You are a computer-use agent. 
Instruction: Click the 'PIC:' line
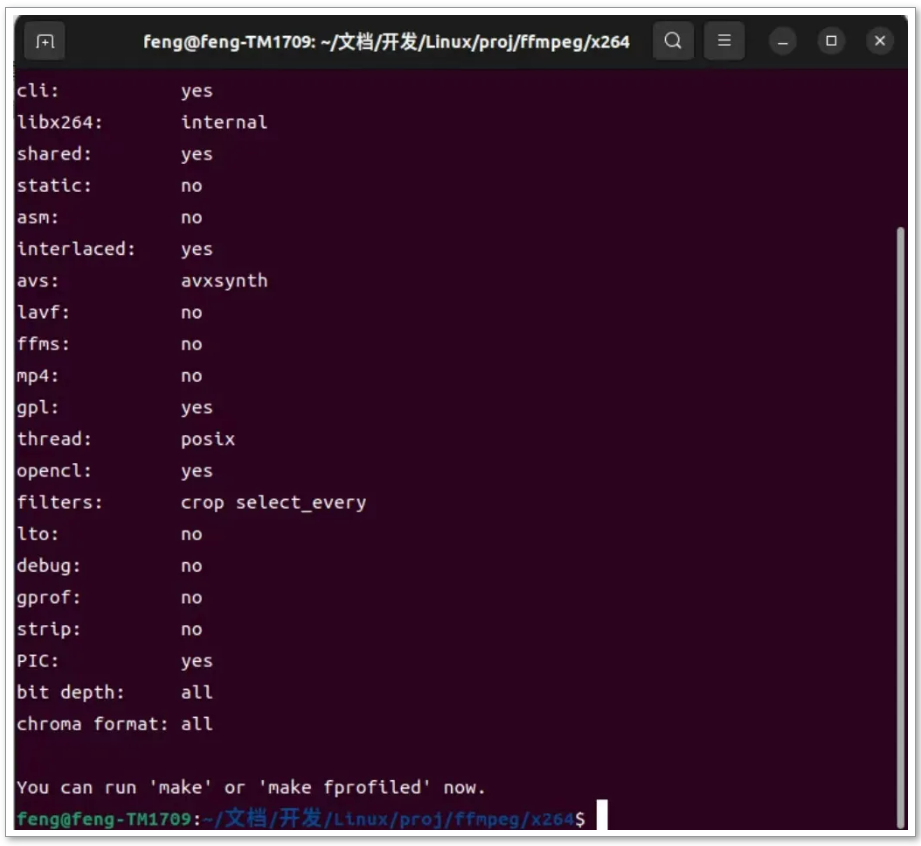[115, 662]
